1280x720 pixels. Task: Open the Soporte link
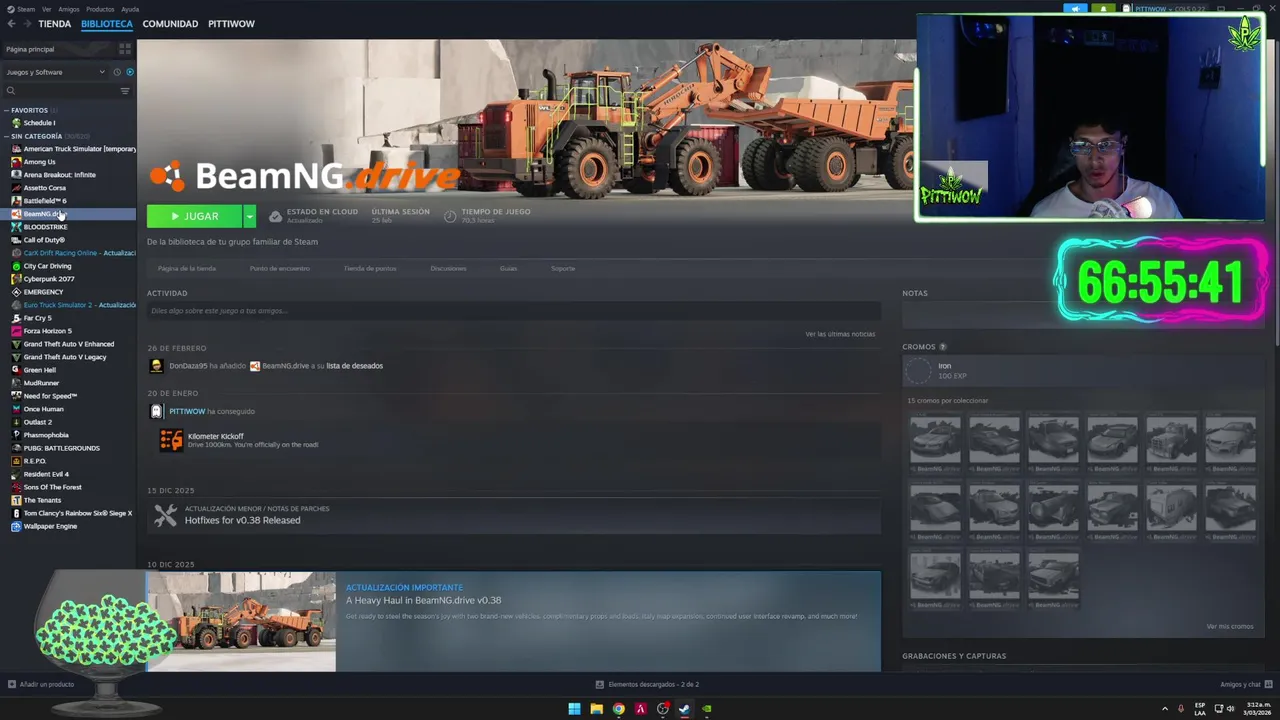click(x=563, y=268)
